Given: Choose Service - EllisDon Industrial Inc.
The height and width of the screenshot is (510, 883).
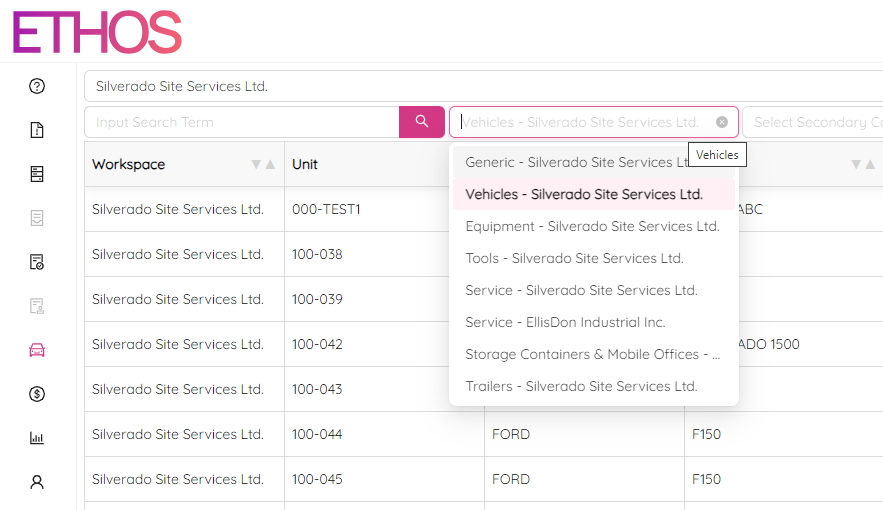Looking at the screenshot, I should coord(565,322).
